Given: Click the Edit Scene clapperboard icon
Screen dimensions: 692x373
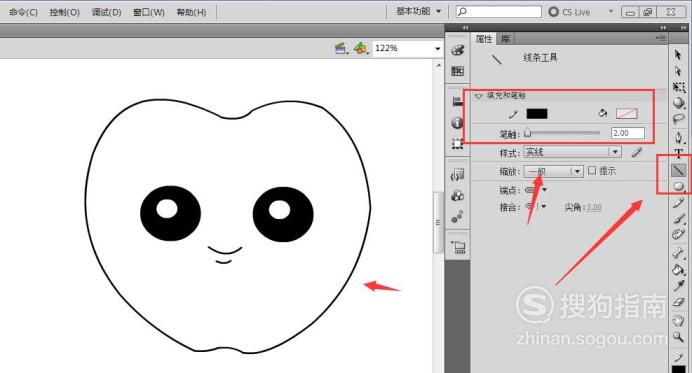Looking at the screenshot, I should click(341, 48).
